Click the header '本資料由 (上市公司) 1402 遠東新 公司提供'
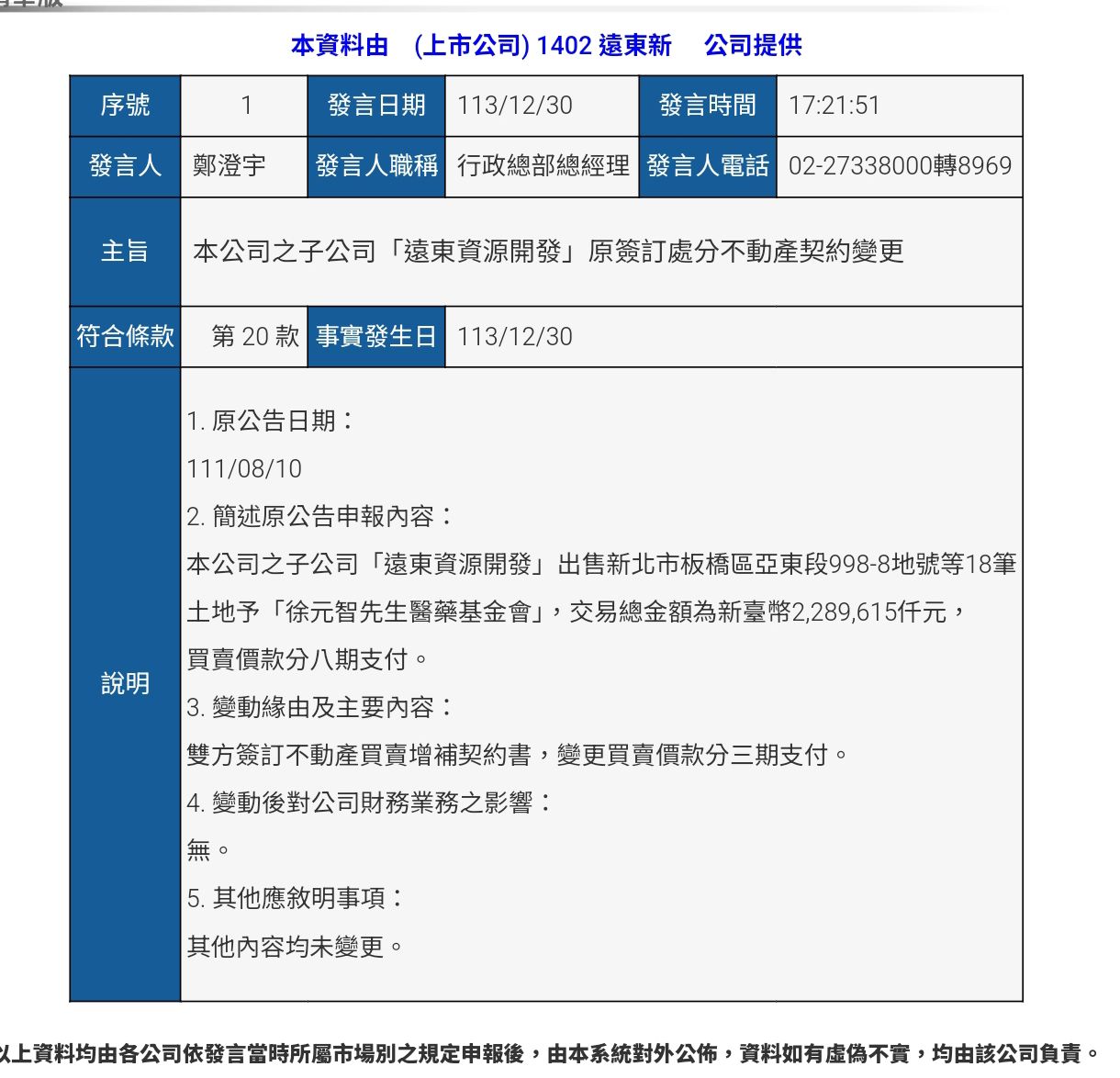 546,45
